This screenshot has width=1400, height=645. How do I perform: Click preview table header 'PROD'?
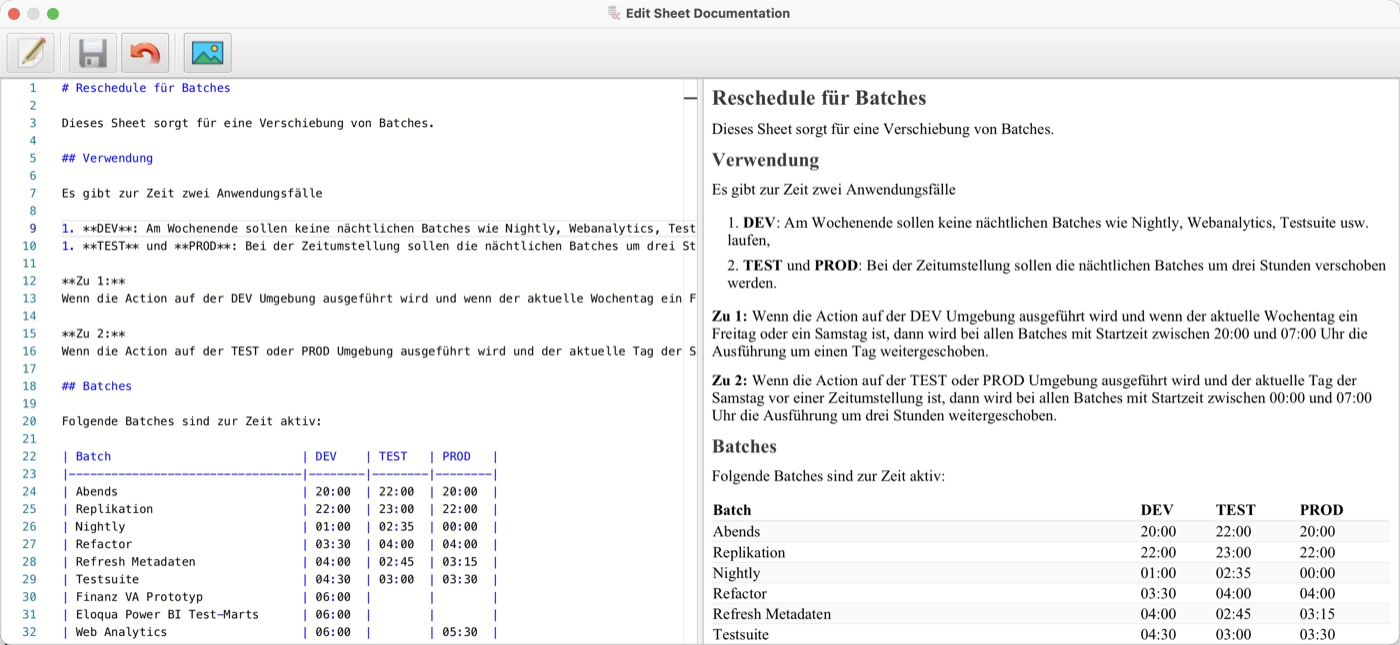pos(1322,510)
